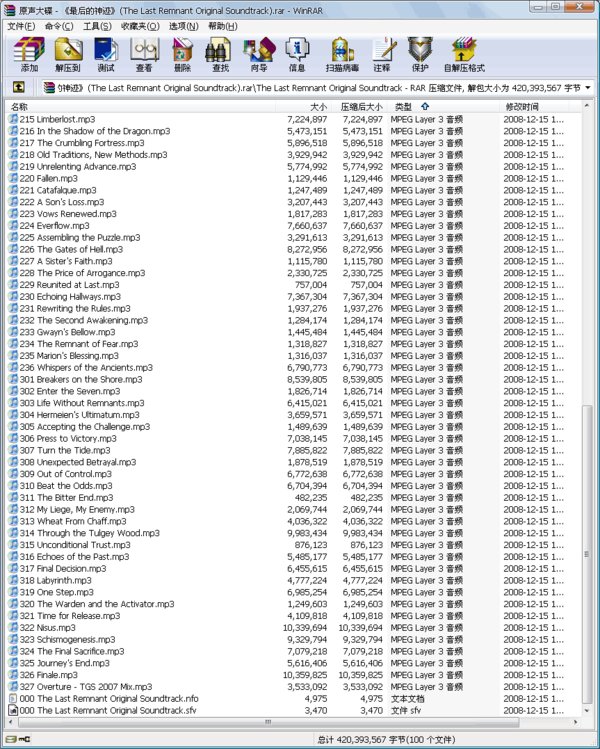The height and width of the screenshot is (749, 600).
Task: Click the SFX (自解压格式) toolbar icon
Action: coord(464,50)
